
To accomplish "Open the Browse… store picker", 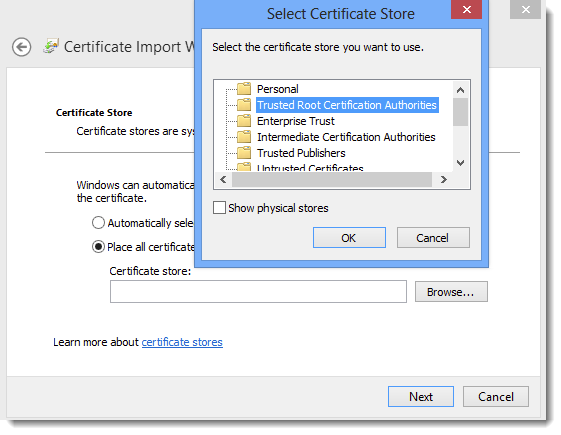I will tap(451, 292).
